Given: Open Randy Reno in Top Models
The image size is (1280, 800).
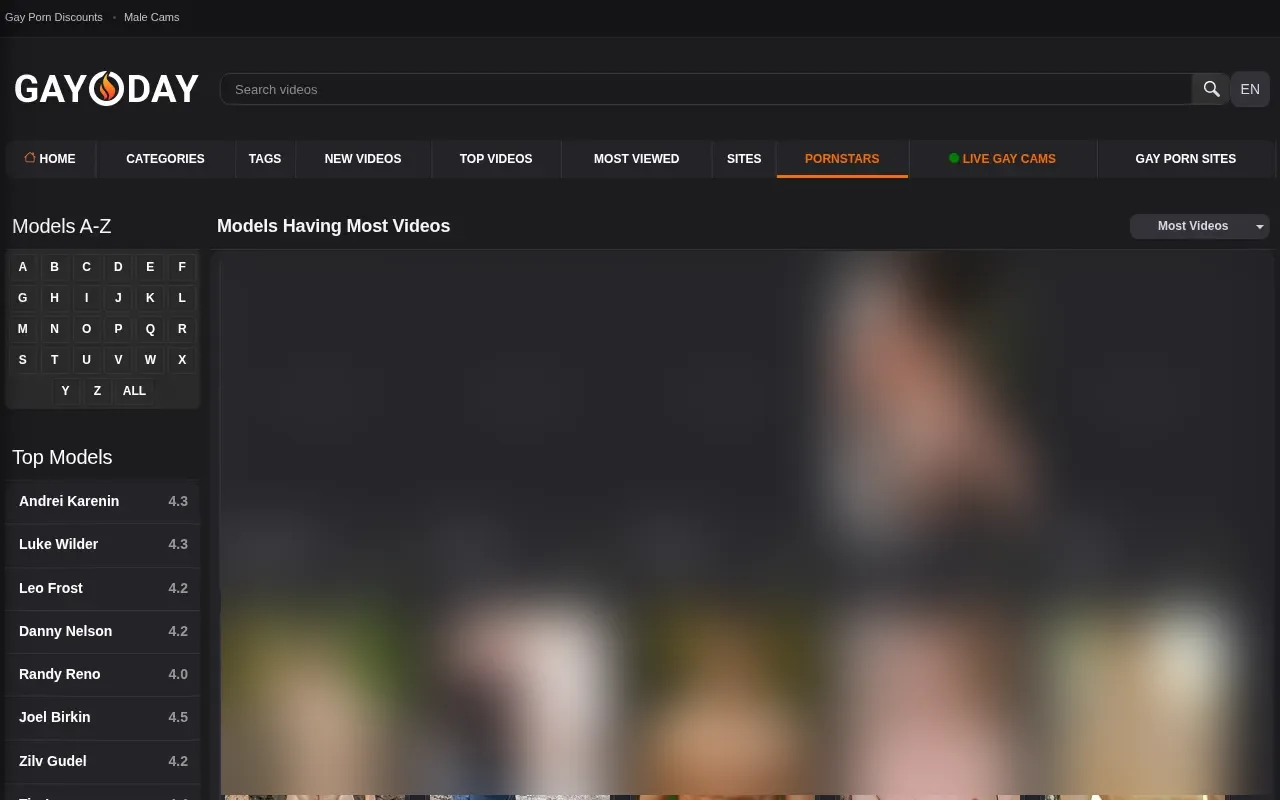Looking at the screenshot, I should point(103,674).
